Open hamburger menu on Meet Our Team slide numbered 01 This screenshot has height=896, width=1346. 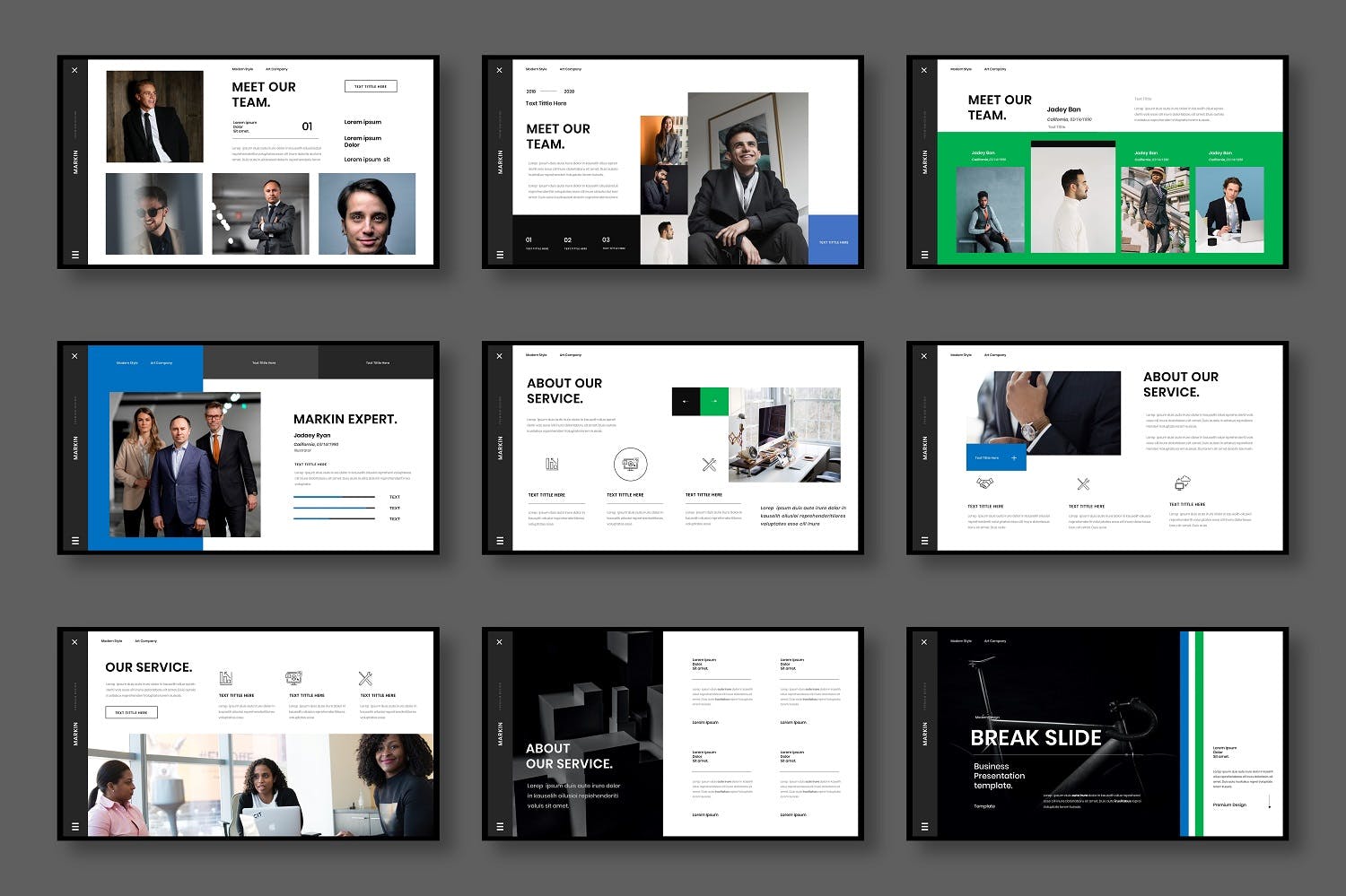[74, 255]
